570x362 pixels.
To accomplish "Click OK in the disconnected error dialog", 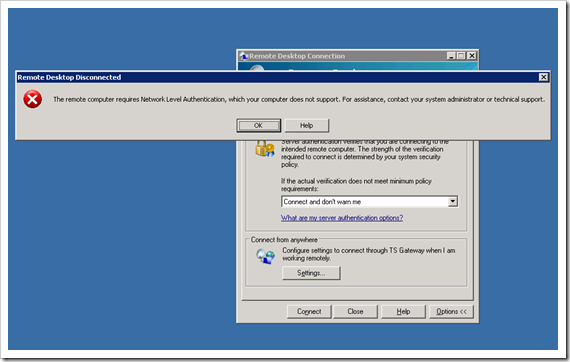I will (x=258, y=125).
